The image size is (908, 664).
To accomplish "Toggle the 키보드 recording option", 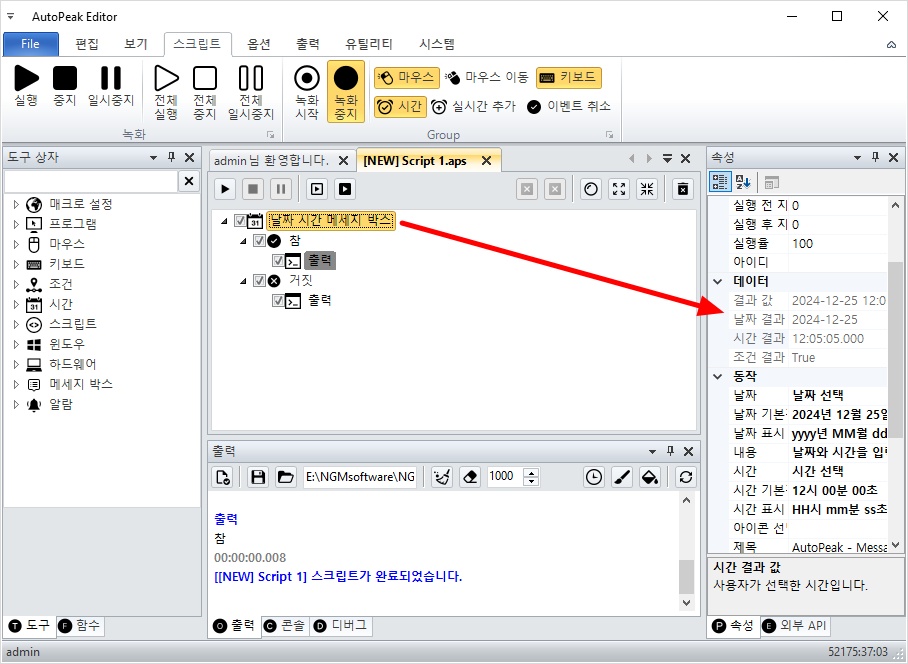I will pos(569,77).
